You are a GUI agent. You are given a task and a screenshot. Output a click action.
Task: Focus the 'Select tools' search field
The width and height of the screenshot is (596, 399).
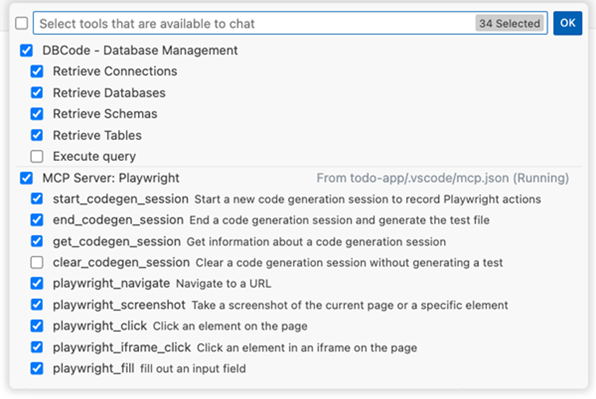pyautogui.click(x=290, y=23)
